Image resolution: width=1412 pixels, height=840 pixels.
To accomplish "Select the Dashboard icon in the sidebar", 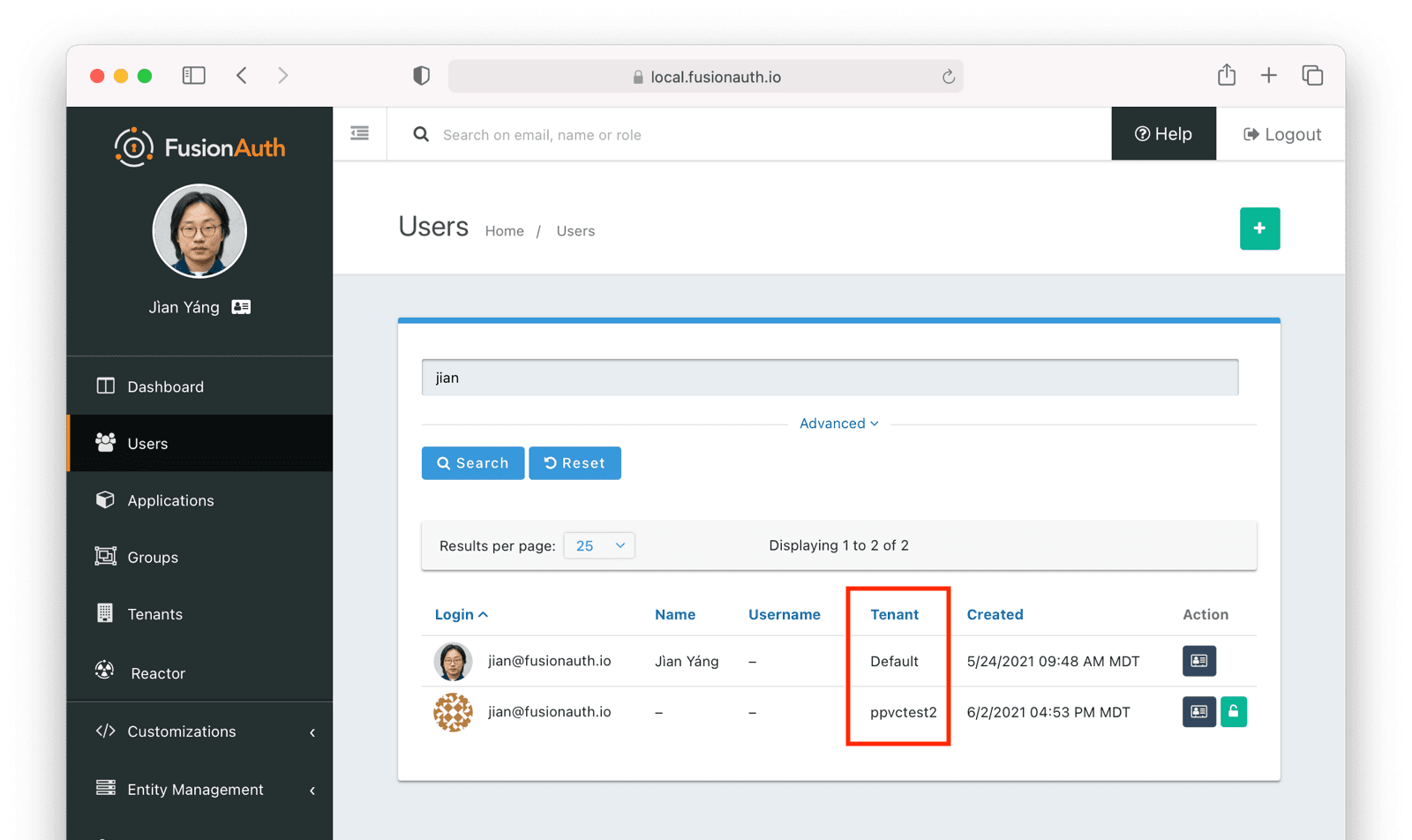I will 105,386.
